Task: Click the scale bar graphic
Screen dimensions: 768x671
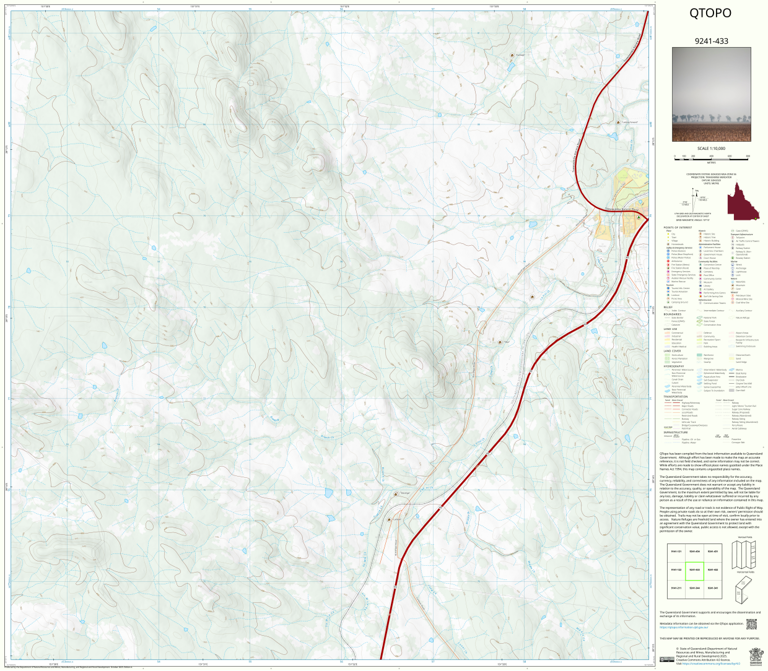Action: point(712,157)
